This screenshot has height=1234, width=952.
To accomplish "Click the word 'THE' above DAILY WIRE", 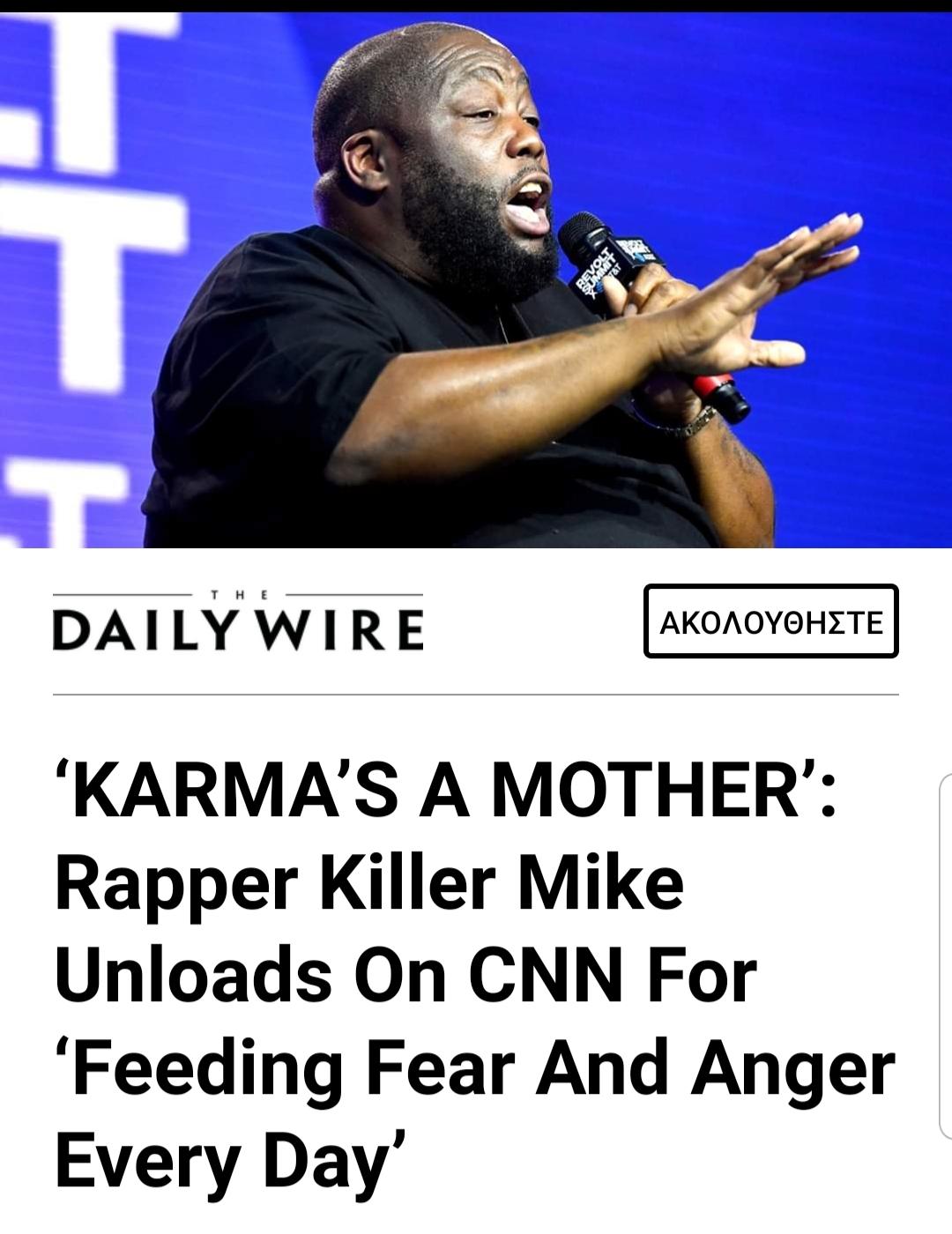I will coord(239,596).
